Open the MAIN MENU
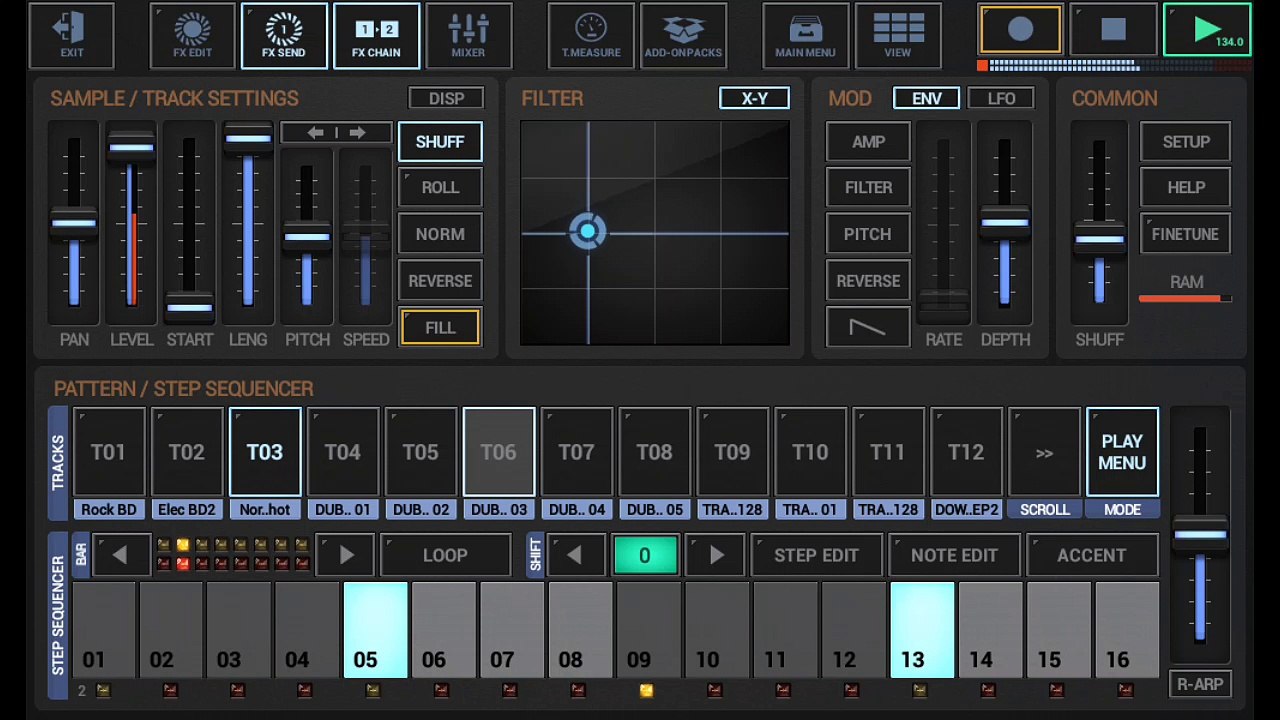The width and height of the screenshot is (1280, 720). point(805,36)
